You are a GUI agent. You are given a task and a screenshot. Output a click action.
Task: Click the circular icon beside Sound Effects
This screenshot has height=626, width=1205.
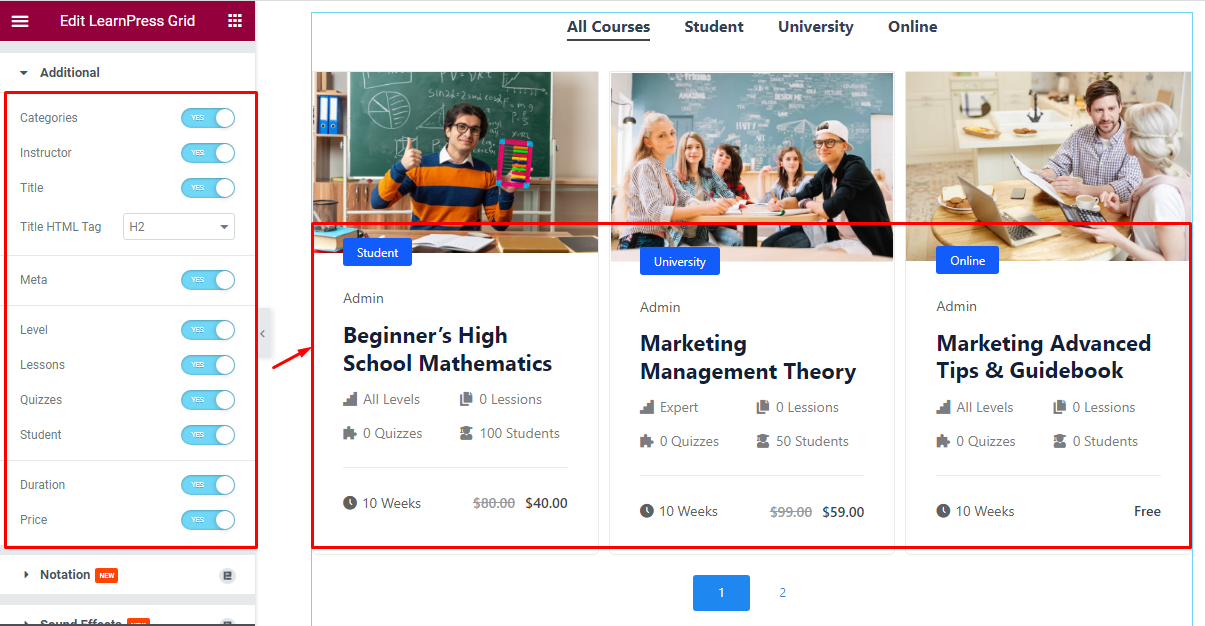point(228,620)
